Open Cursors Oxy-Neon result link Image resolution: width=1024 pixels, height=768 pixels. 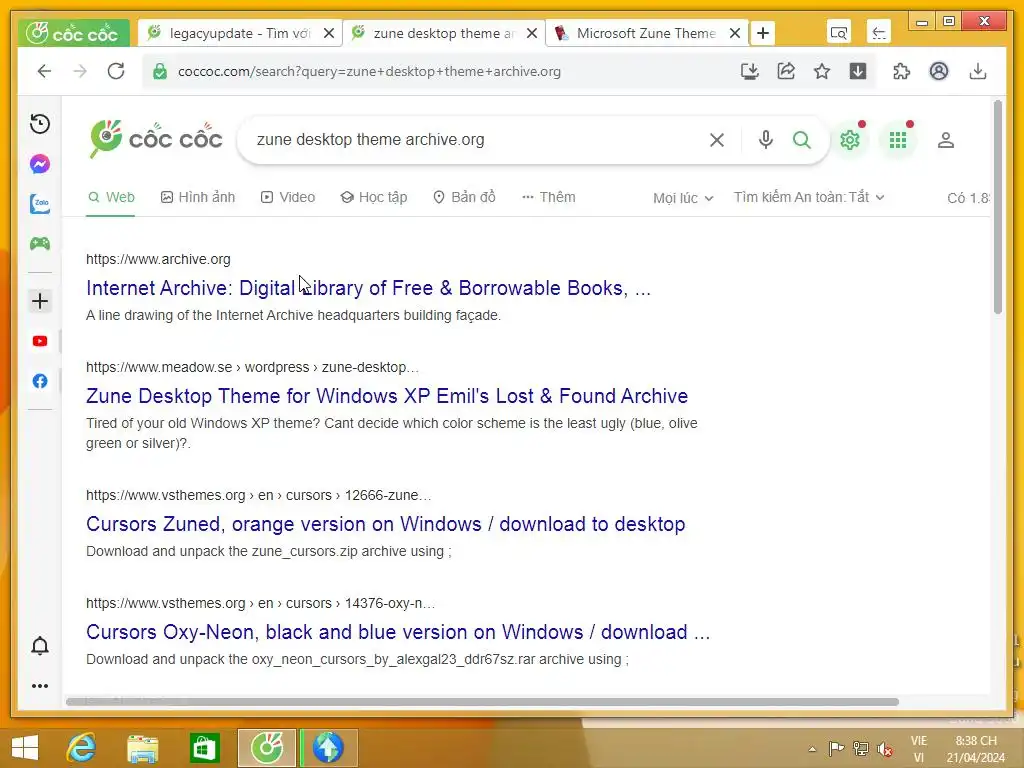click(398, 632)
